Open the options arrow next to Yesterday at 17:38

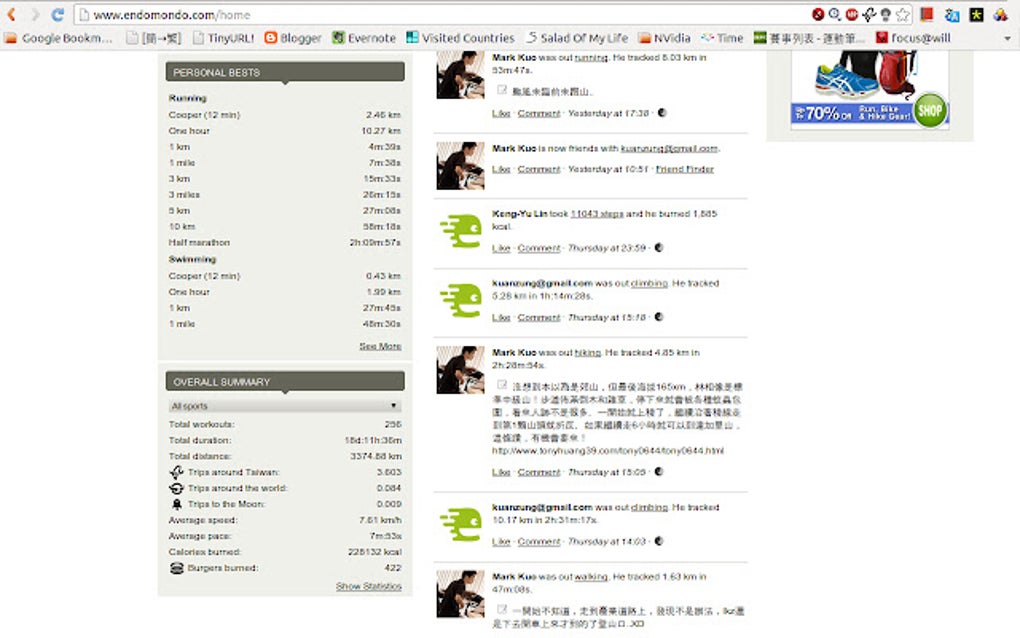click(663, 113)
